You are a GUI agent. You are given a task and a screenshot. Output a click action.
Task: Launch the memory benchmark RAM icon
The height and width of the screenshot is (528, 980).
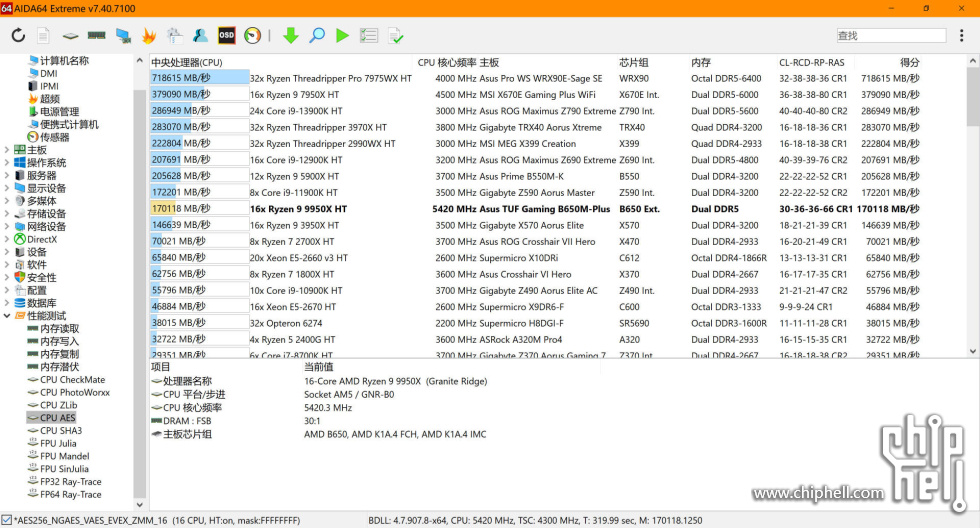click(96, 35)
